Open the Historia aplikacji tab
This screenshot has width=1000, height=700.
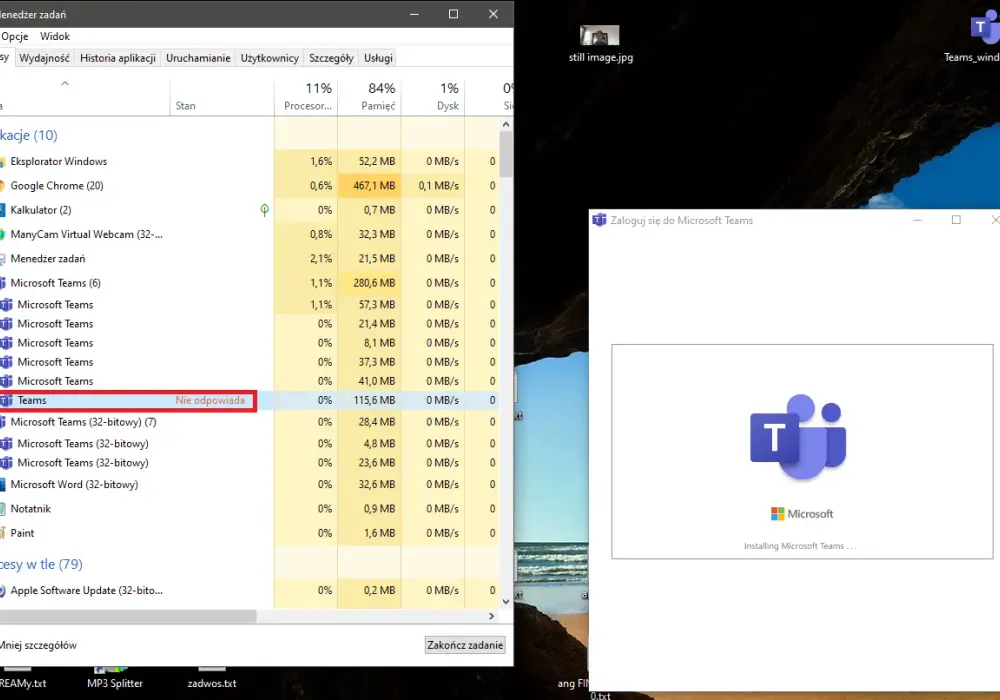pos(117,58)
